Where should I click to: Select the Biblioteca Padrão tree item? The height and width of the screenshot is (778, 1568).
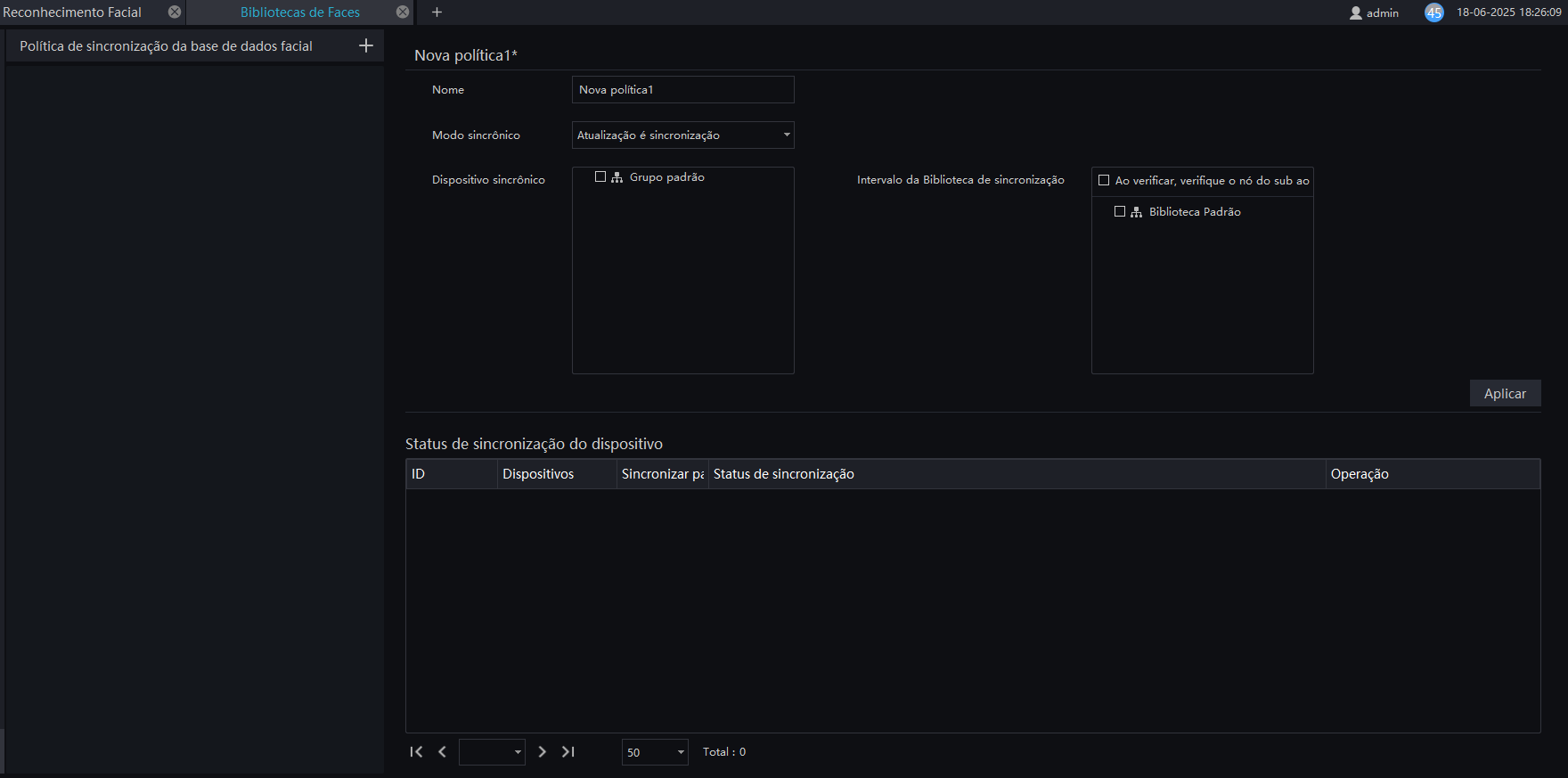click(1195, 212)
